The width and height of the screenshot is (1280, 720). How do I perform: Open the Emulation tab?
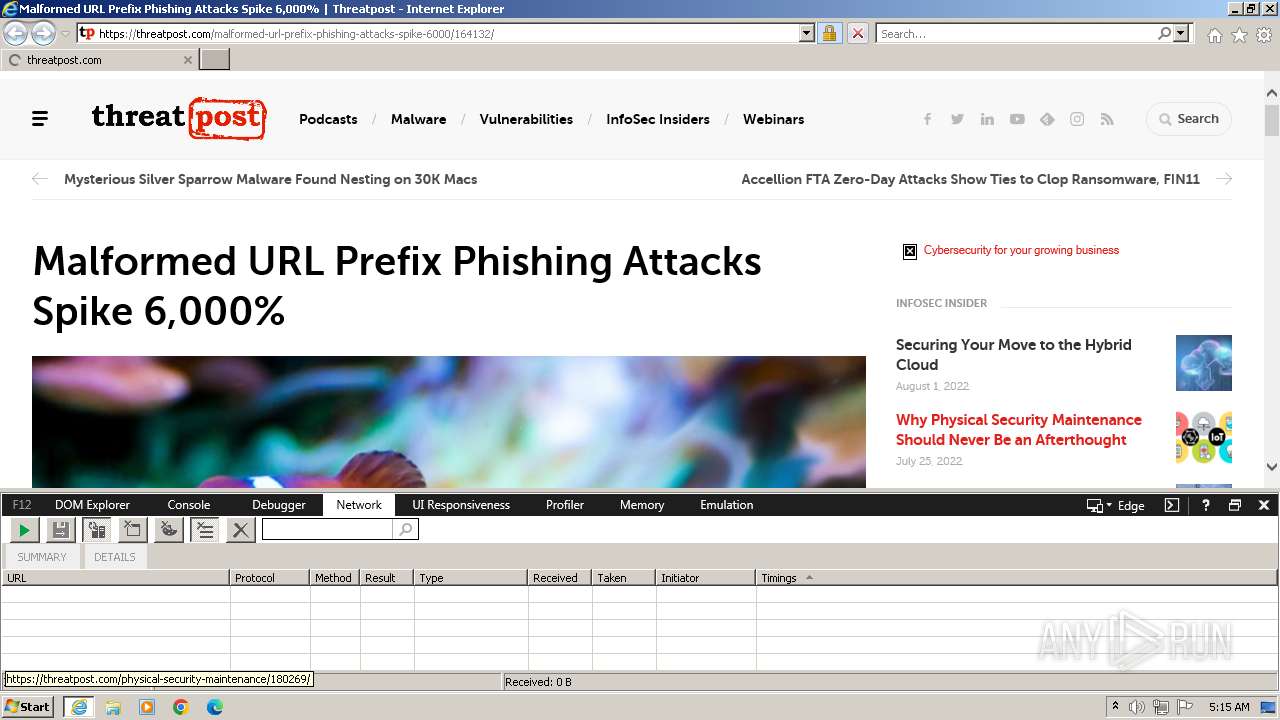point(727,505)
